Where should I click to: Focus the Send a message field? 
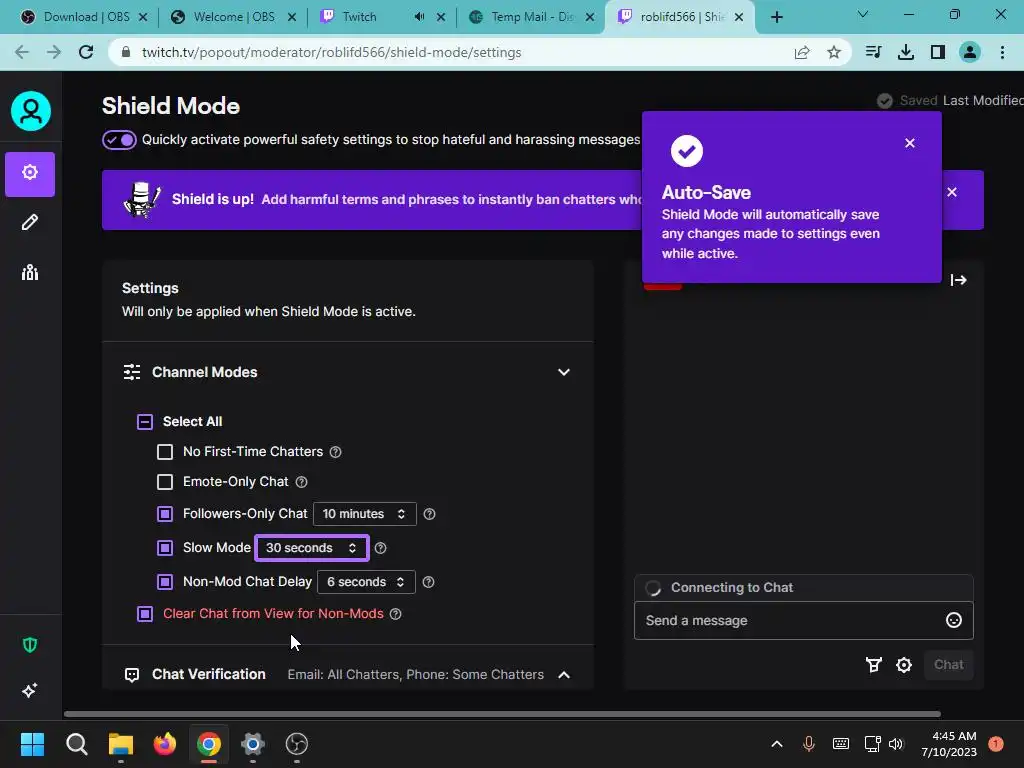click(x=803, y=620)
